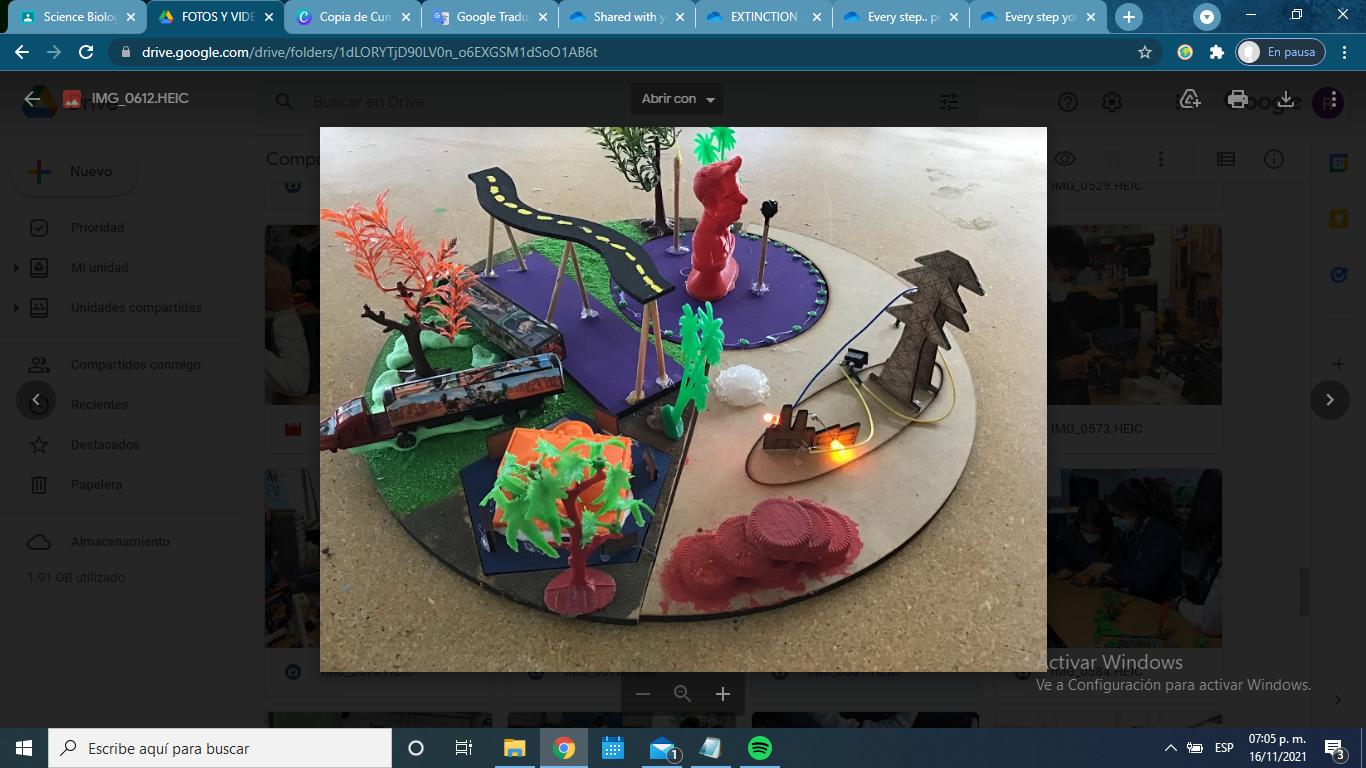1366x768 pixels.
Task: Add shortcut to Drive icon in preview header
Action: (x=1190, y=99)
